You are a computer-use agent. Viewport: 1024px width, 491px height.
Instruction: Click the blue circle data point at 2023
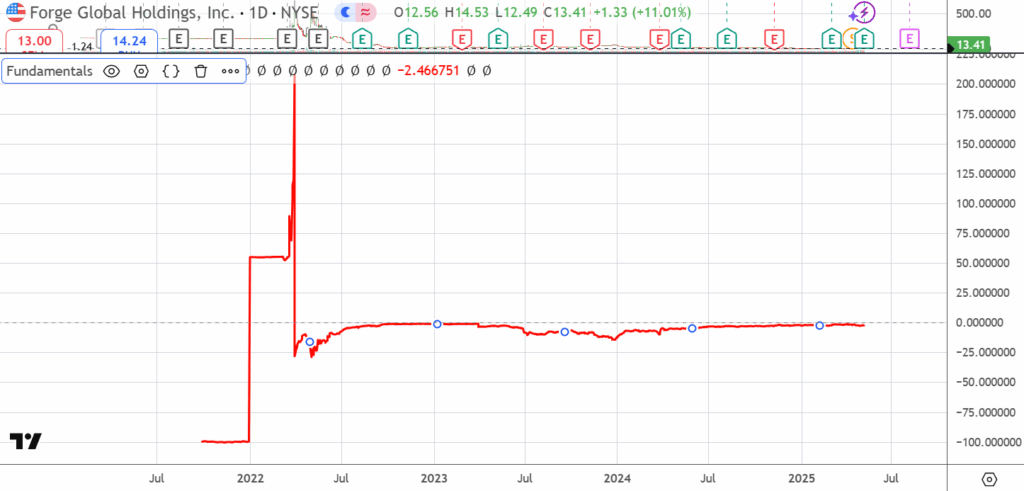437,324
